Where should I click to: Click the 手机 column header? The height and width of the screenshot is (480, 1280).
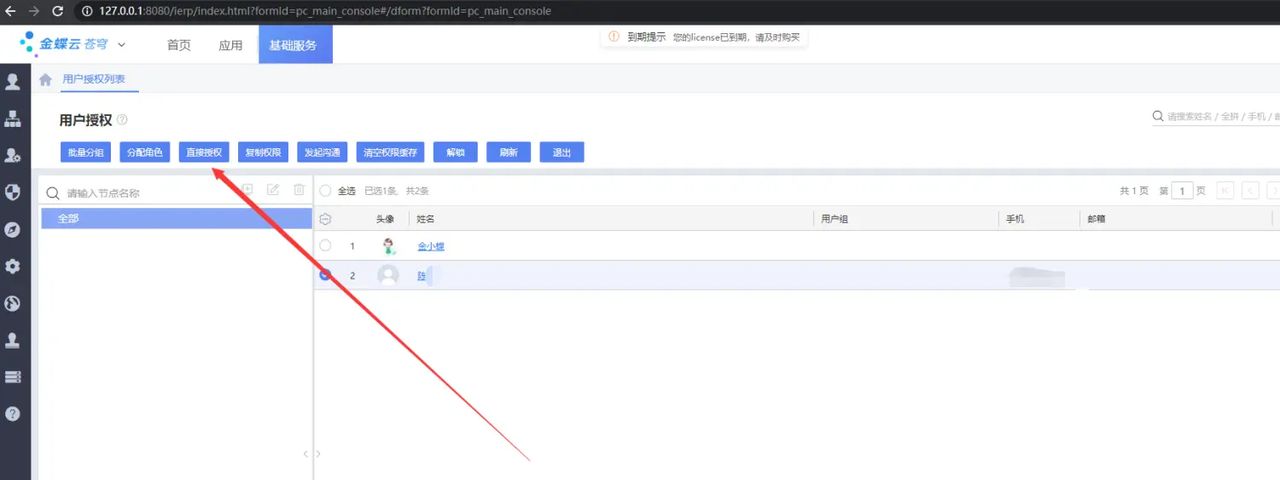(1014, 219)
